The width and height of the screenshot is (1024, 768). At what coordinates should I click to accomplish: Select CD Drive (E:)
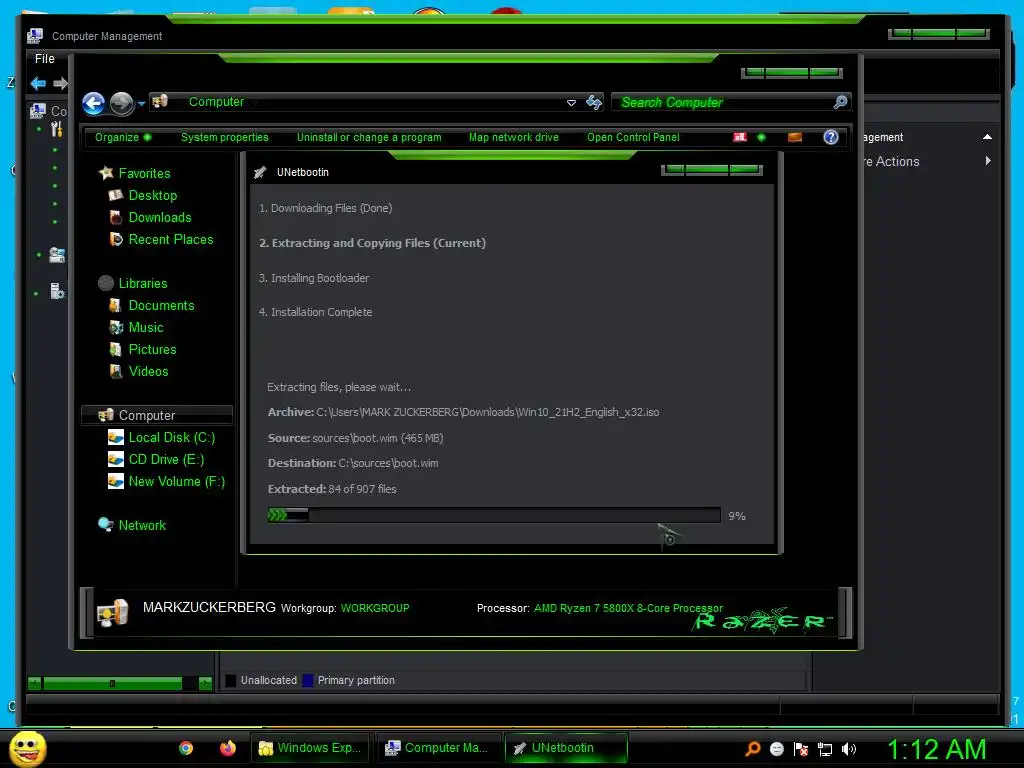tap(167, 460)
